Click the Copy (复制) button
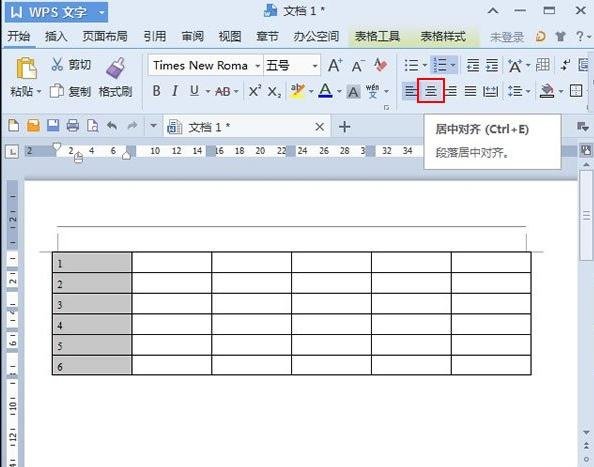 [70, 91]
